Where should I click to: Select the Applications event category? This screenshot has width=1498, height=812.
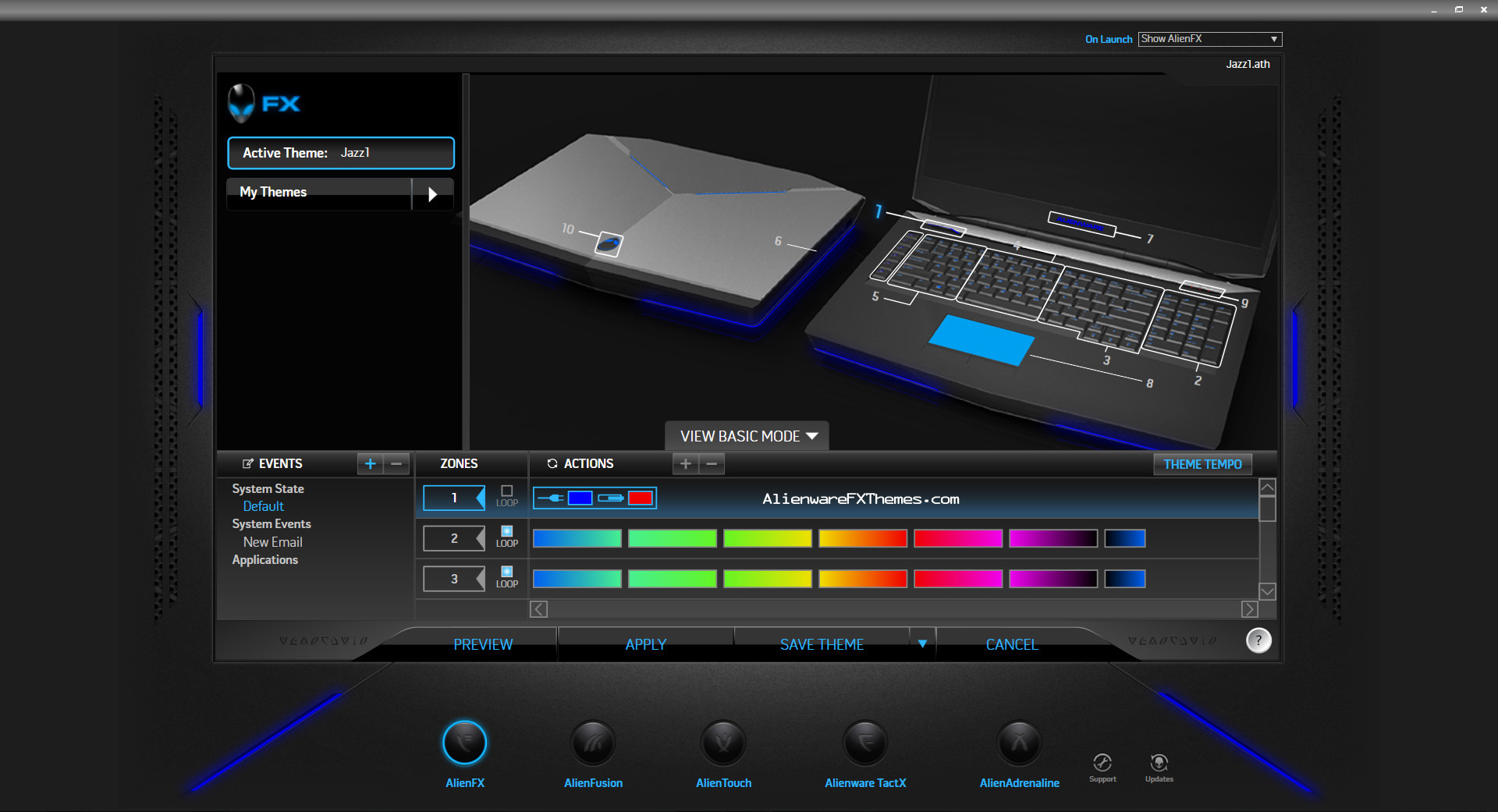(x=265, y=560)
